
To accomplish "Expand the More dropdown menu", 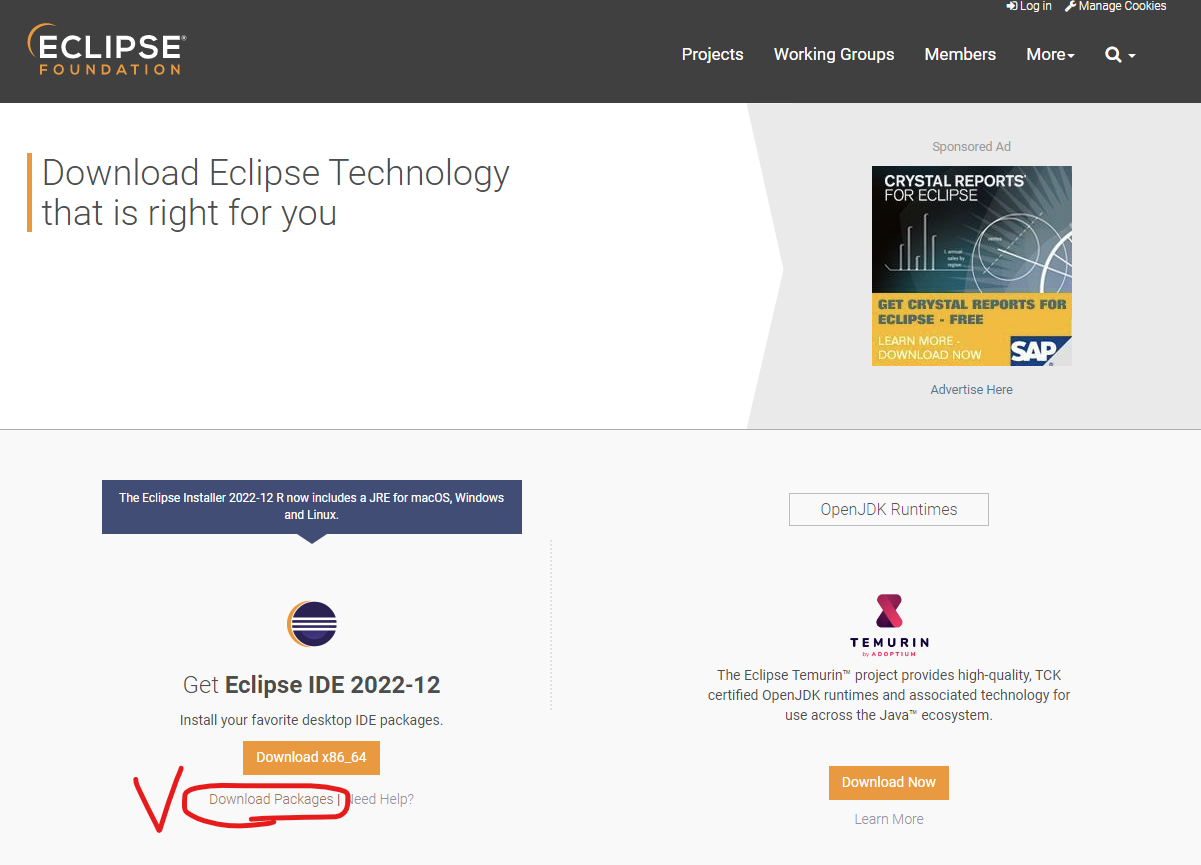I will pyautogui.click(x=1050, y=55).
